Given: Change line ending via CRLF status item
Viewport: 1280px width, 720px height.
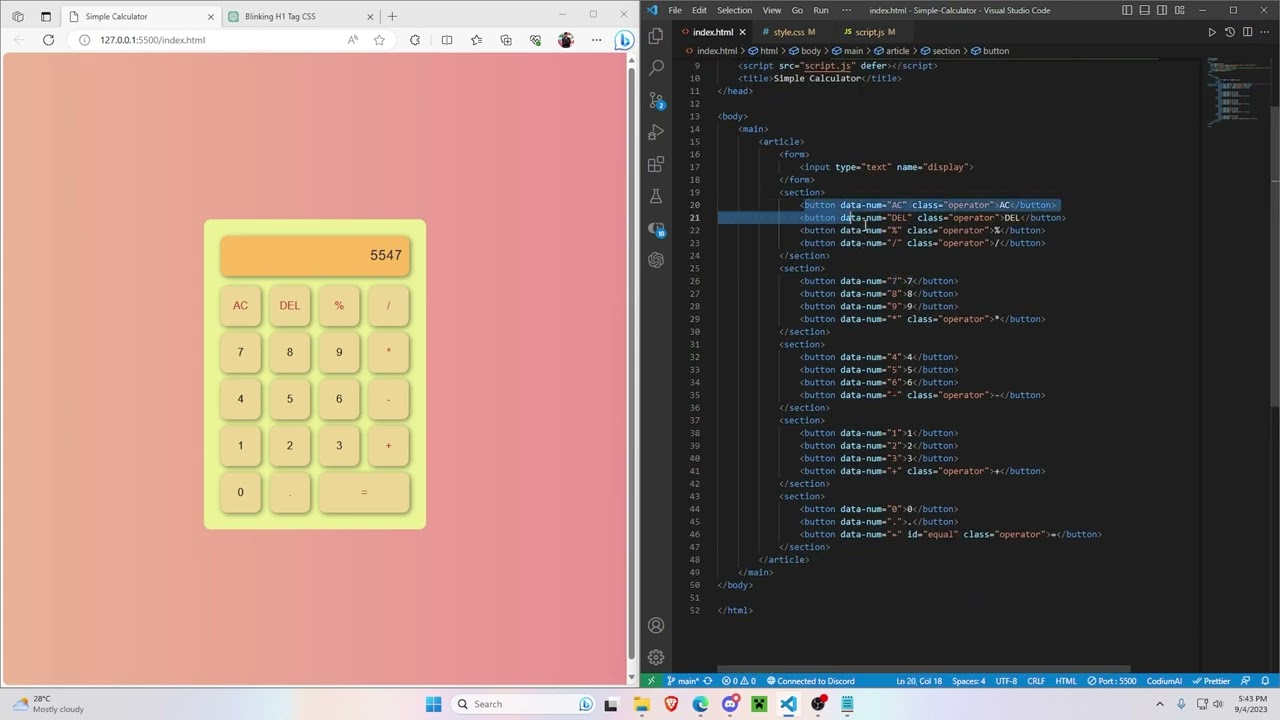Looking at the screenshot, I should click(1036, 681).
